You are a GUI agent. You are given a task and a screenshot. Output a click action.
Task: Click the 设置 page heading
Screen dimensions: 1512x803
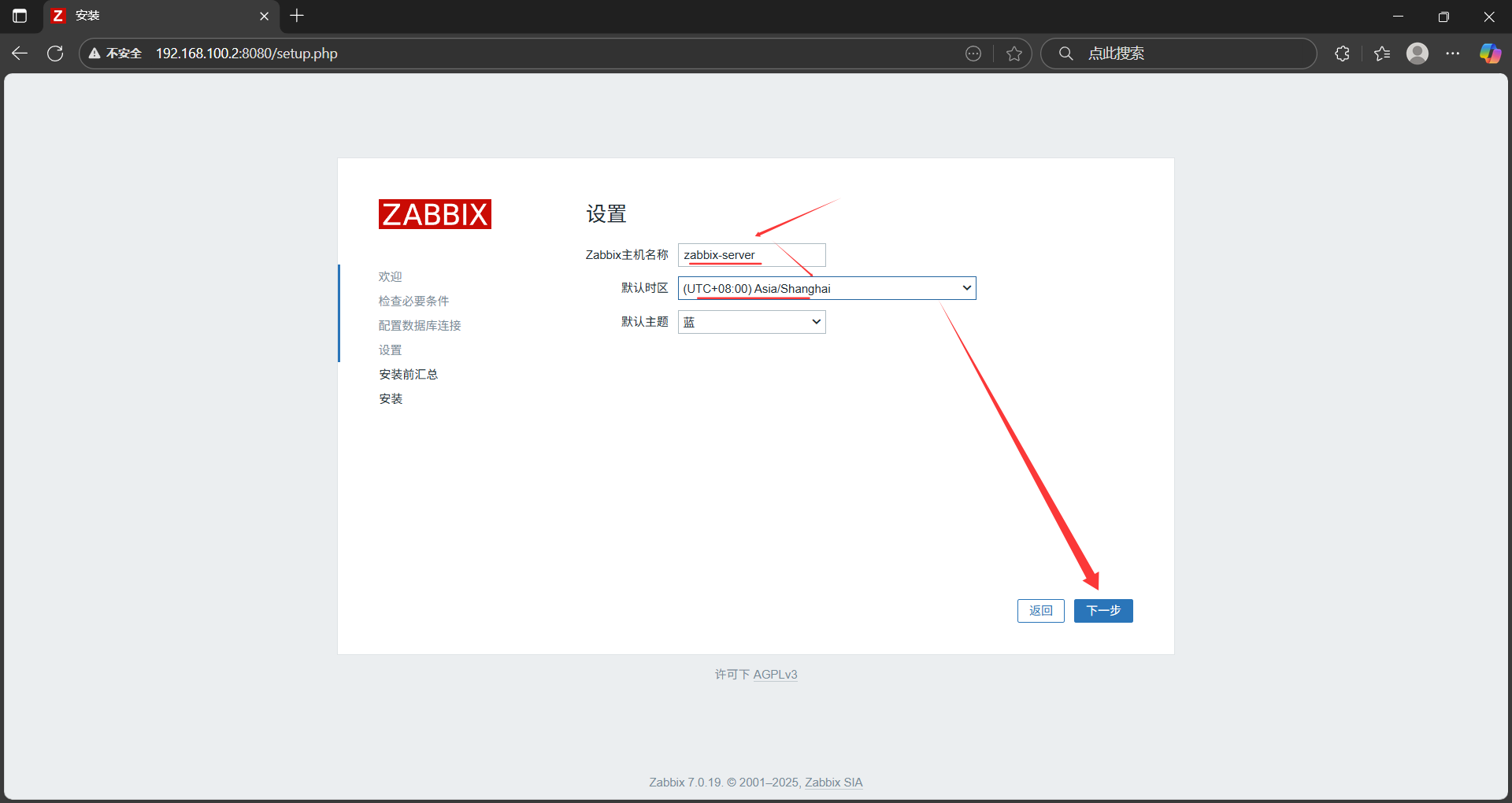click(x=606, y=214)
